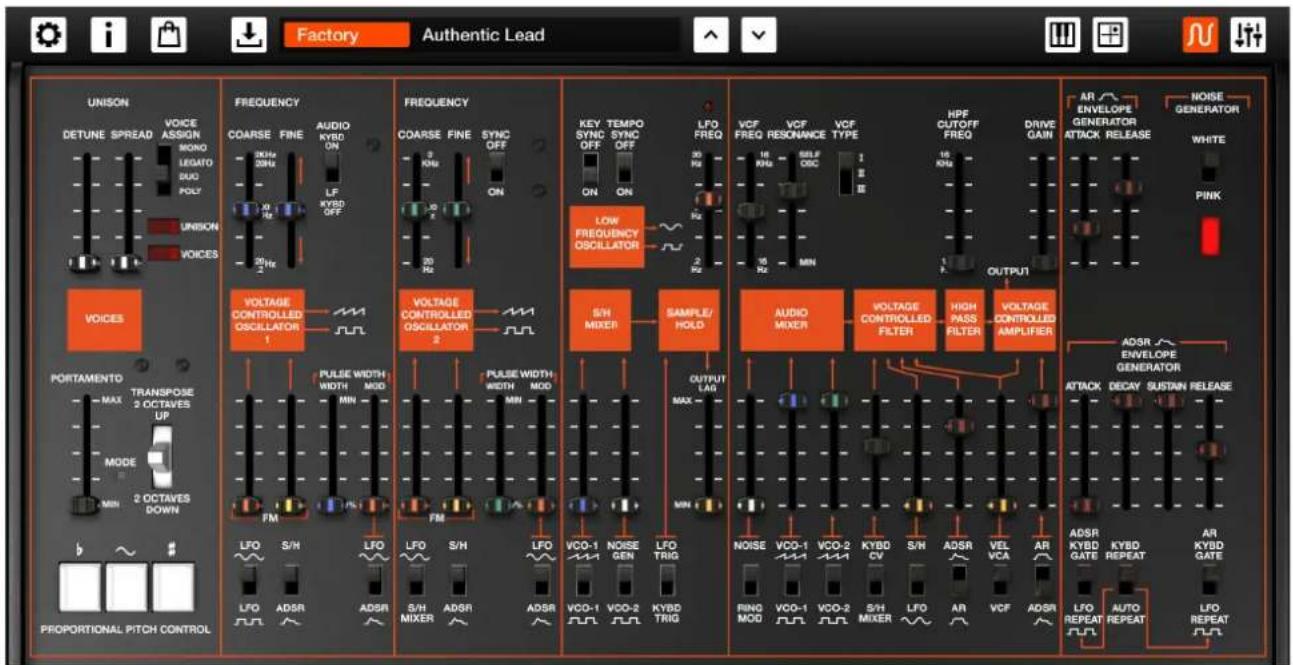Click the AR envelope Attack slider
1293x665 pixels.
(x=1084, y=229)
